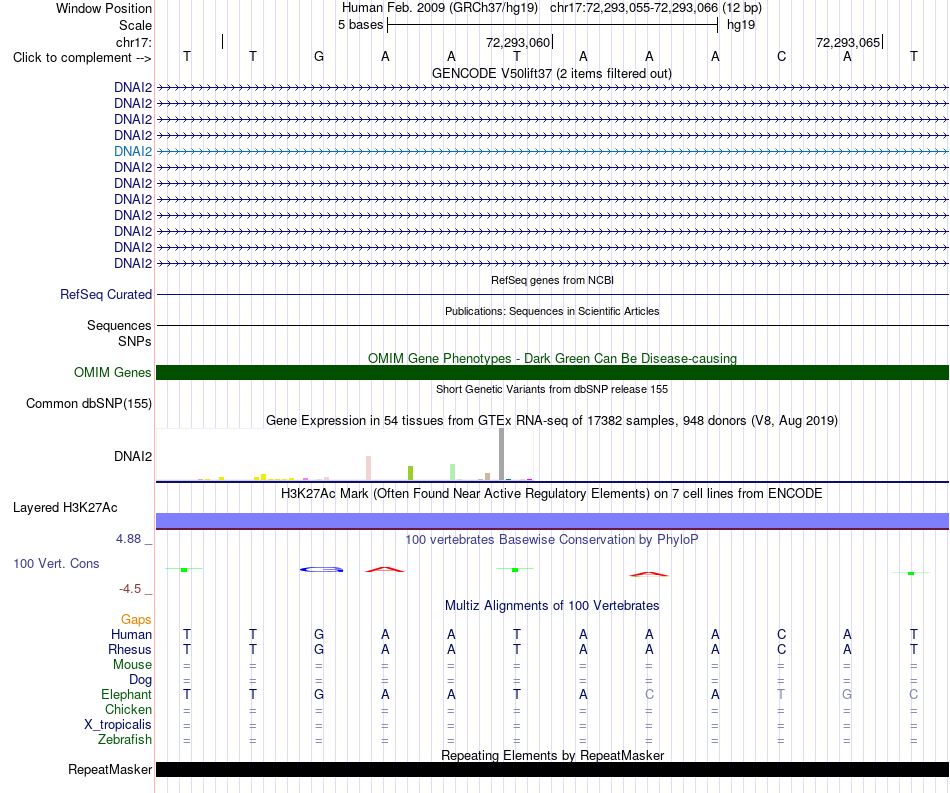The image size is (950, 793).
Task: Click the black RepeatMasker bar
Action: point(552,769)
